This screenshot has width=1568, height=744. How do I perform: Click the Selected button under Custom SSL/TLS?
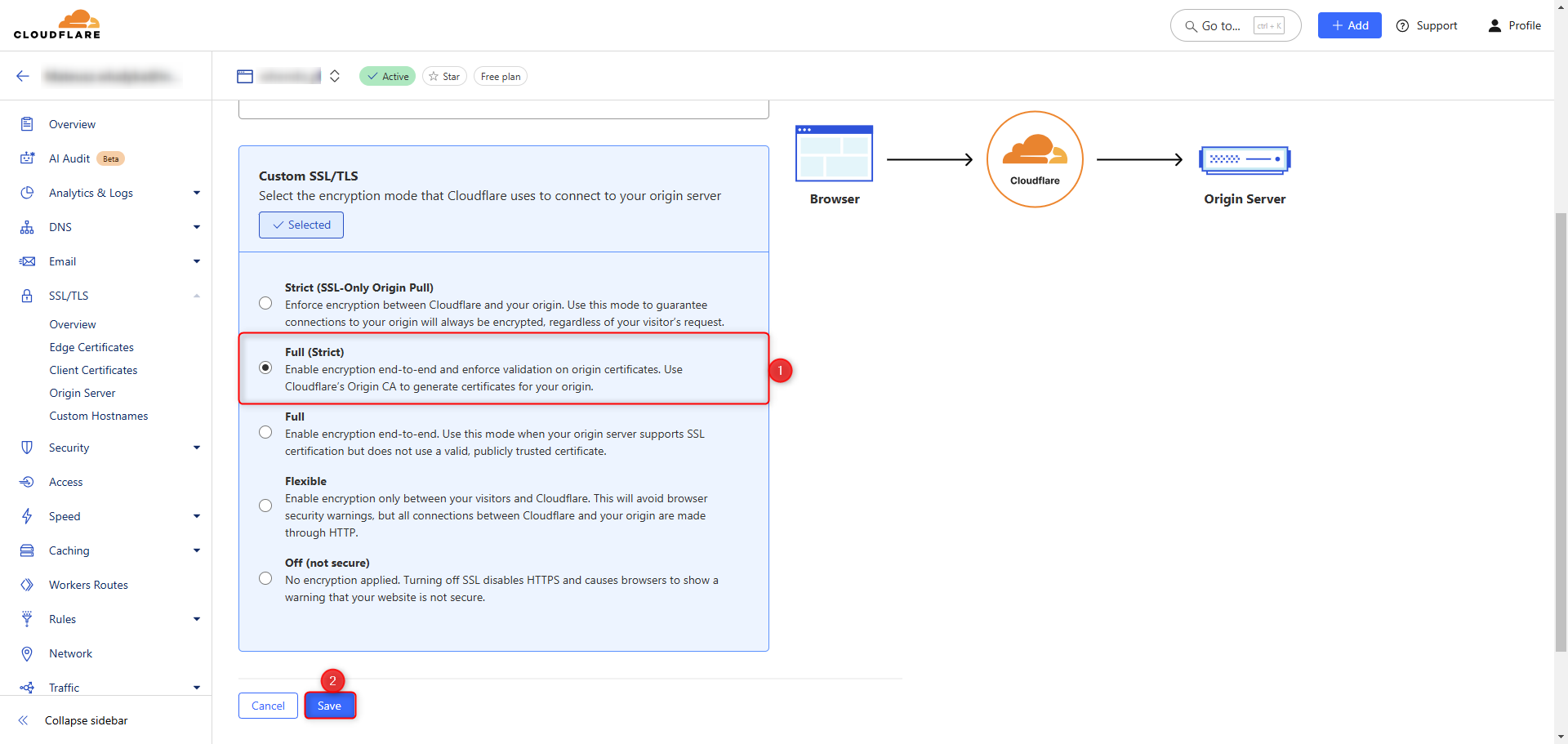301,225
